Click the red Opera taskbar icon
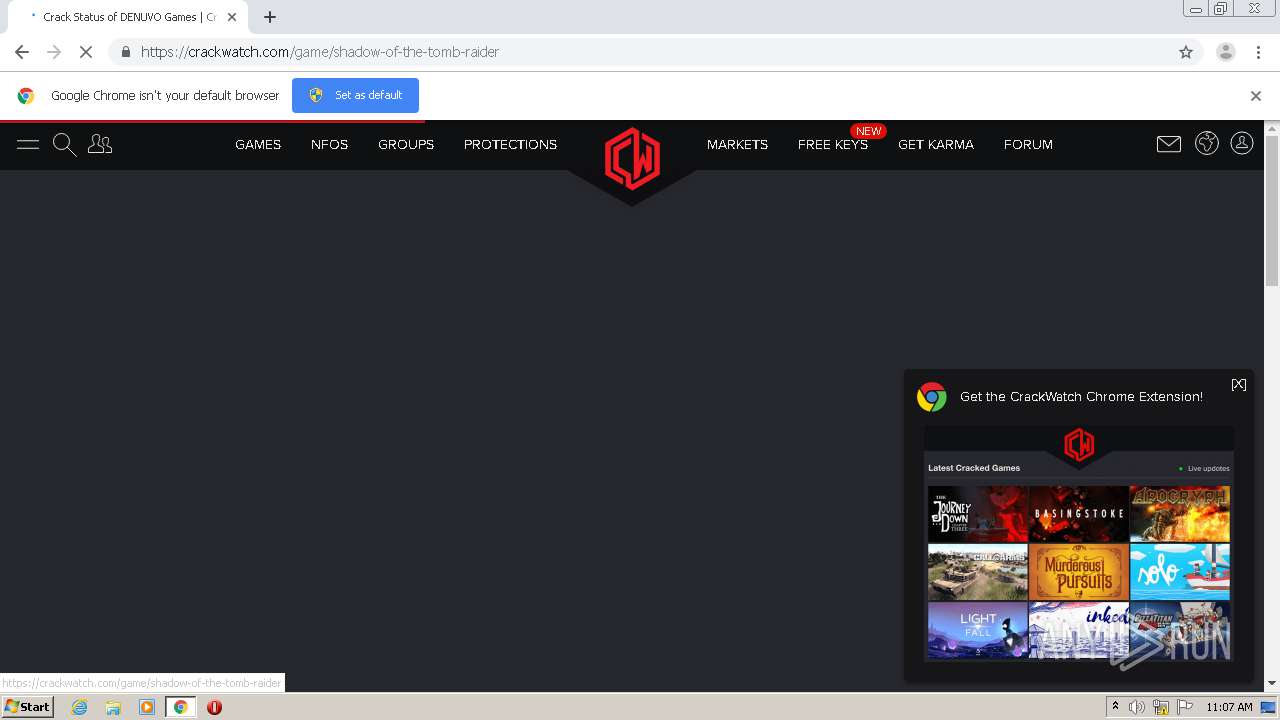Viewport: 1280px width, 720px height. (x=214, y=707)
